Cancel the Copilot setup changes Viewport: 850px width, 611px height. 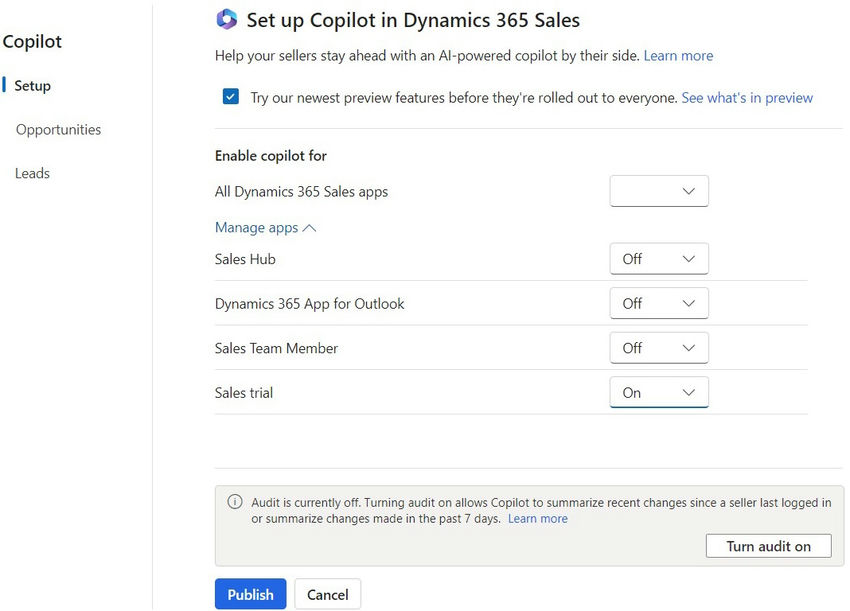(x=327, y=594)
